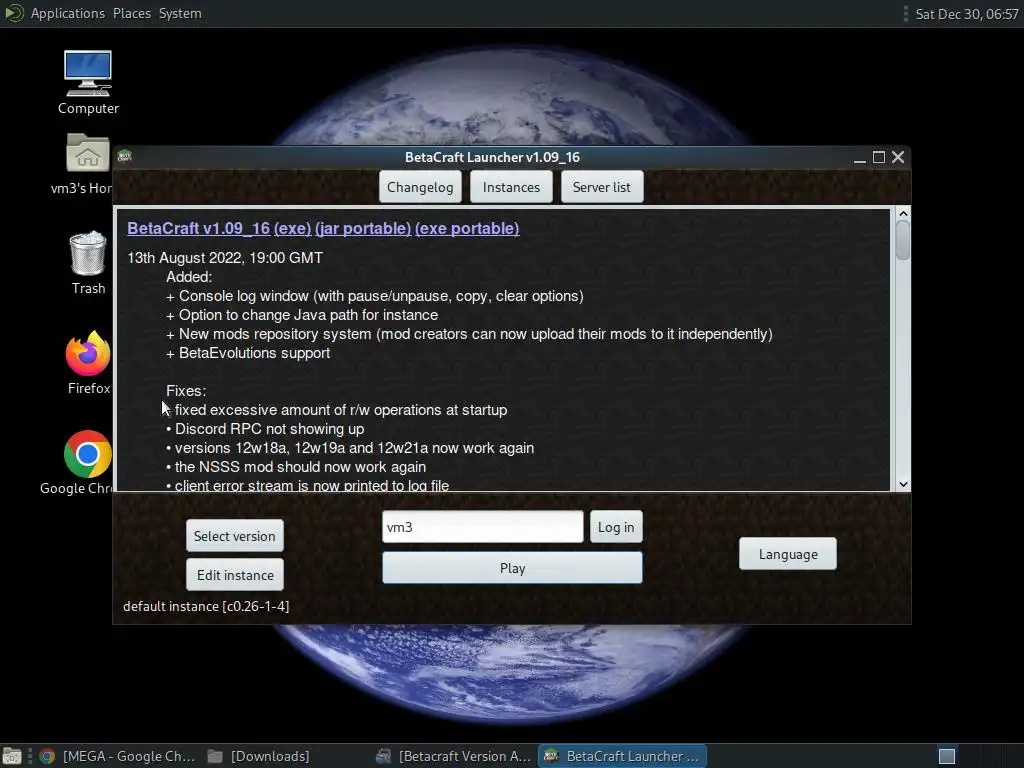1024x768 pixels.
Task: Click the changelog scrollbar down arrow
Action: [x=903, y=484]
